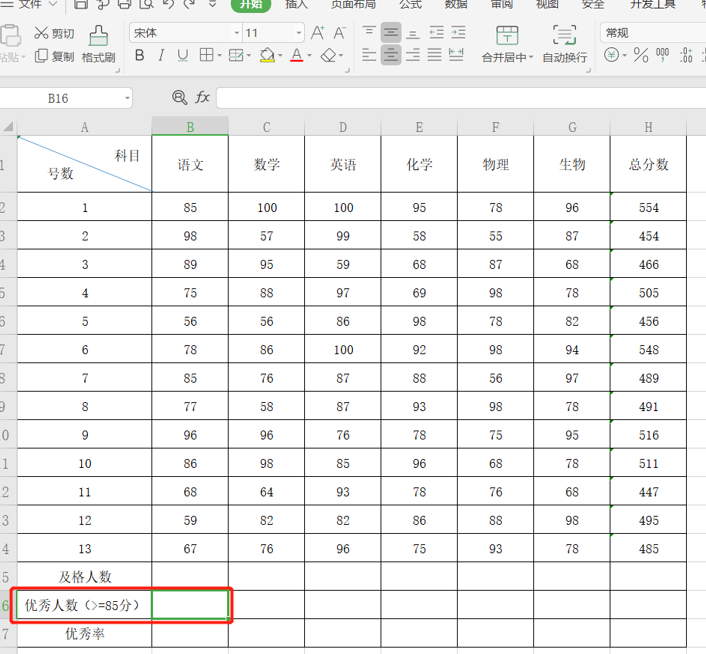This screenshot has height=654, width=706.
Task: Apply thousands separator 000 format
Action: click(x=662, y=55)
